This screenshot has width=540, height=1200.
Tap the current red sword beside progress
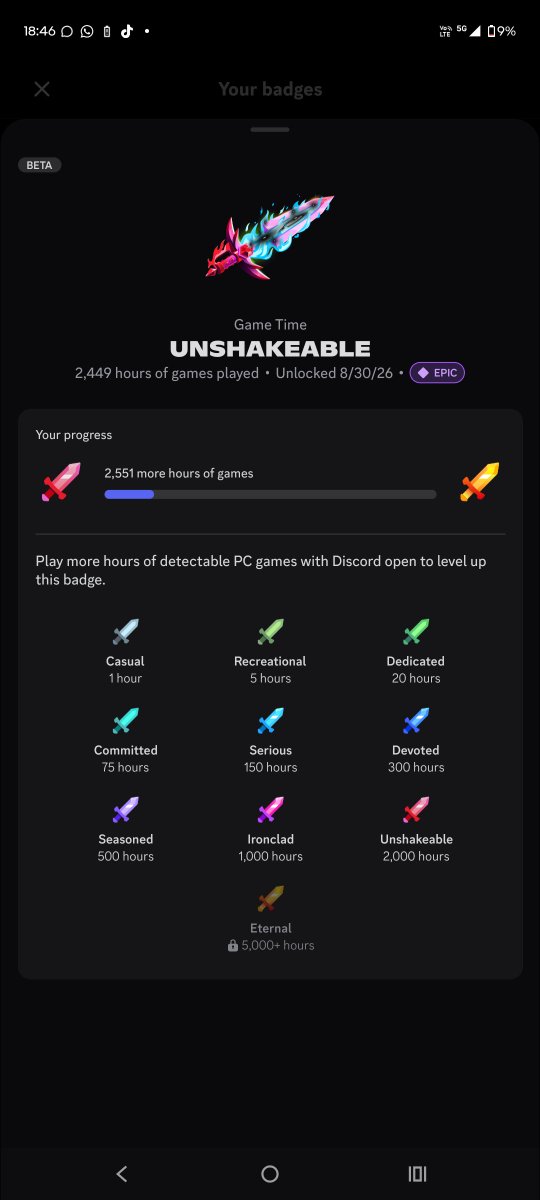click(61, 483)
